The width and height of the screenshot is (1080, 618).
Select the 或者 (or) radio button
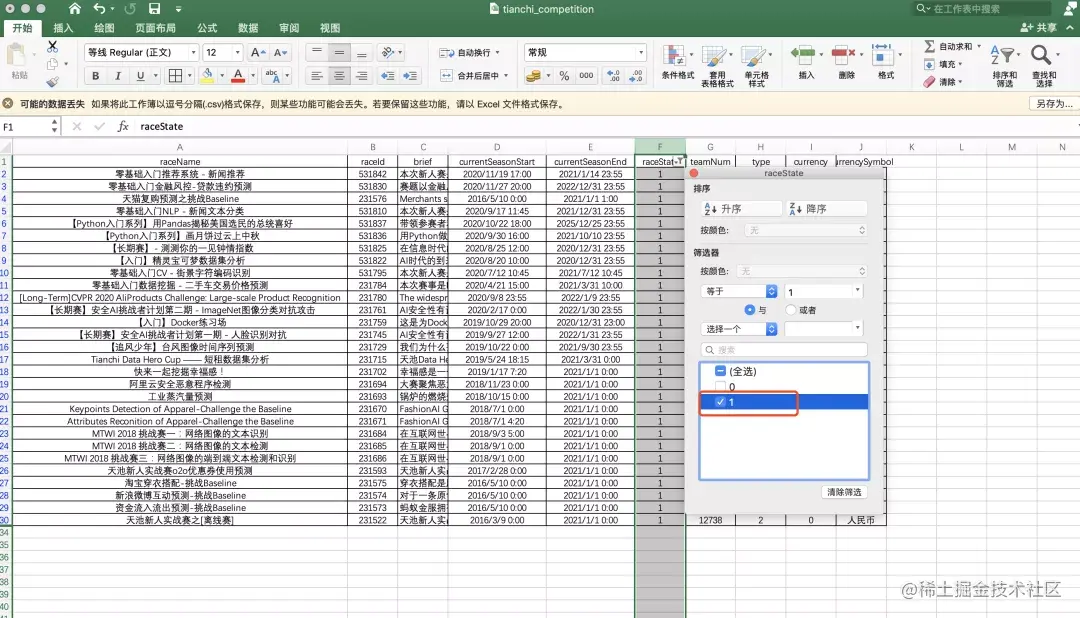click(x=791, y=310)
